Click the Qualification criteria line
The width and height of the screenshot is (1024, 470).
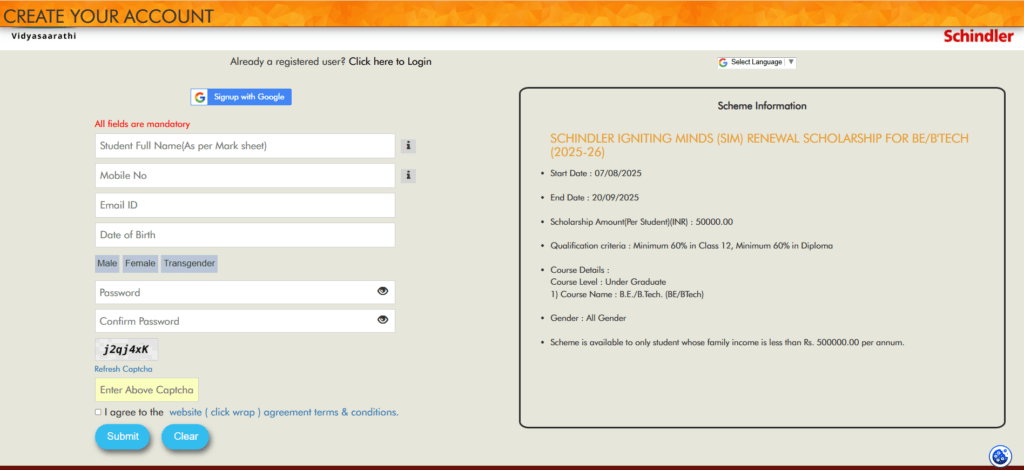692,246
